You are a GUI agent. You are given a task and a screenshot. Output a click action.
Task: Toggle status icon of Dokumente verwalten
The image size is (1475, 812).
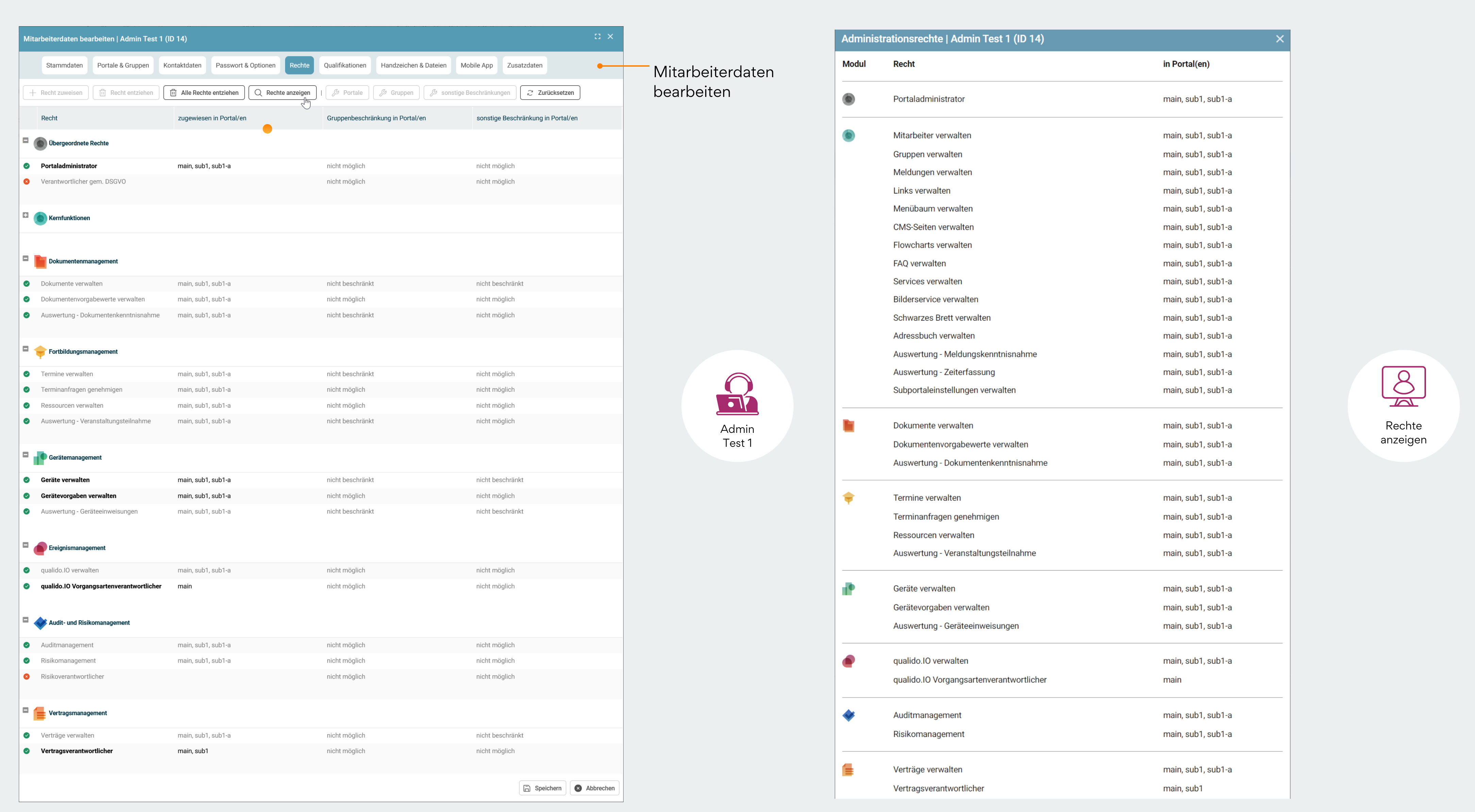(x=26, y=284)
